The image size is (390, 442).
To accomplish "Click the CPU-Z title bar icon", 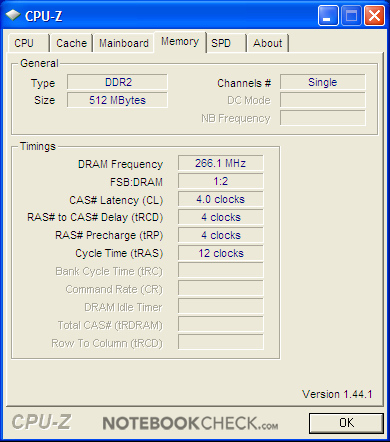I will pos(13,15).
